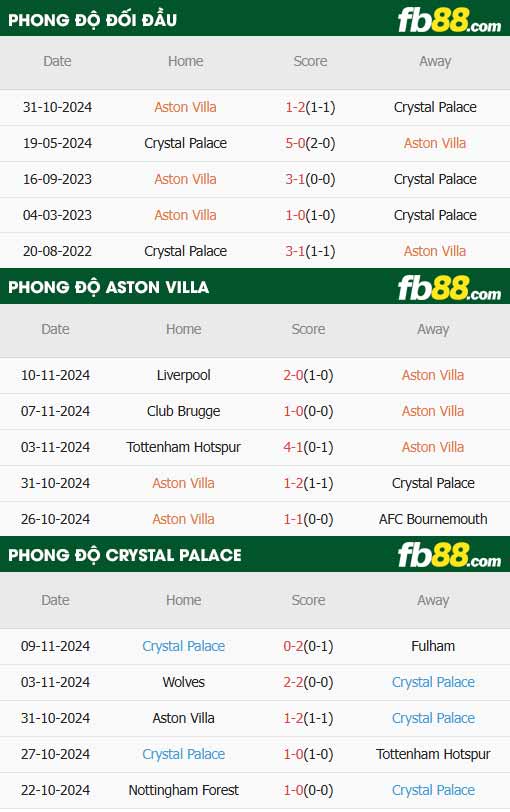
Task: Click Tottenham Hotspur home team on 03-11-2024
Action: tap(184, 447)
